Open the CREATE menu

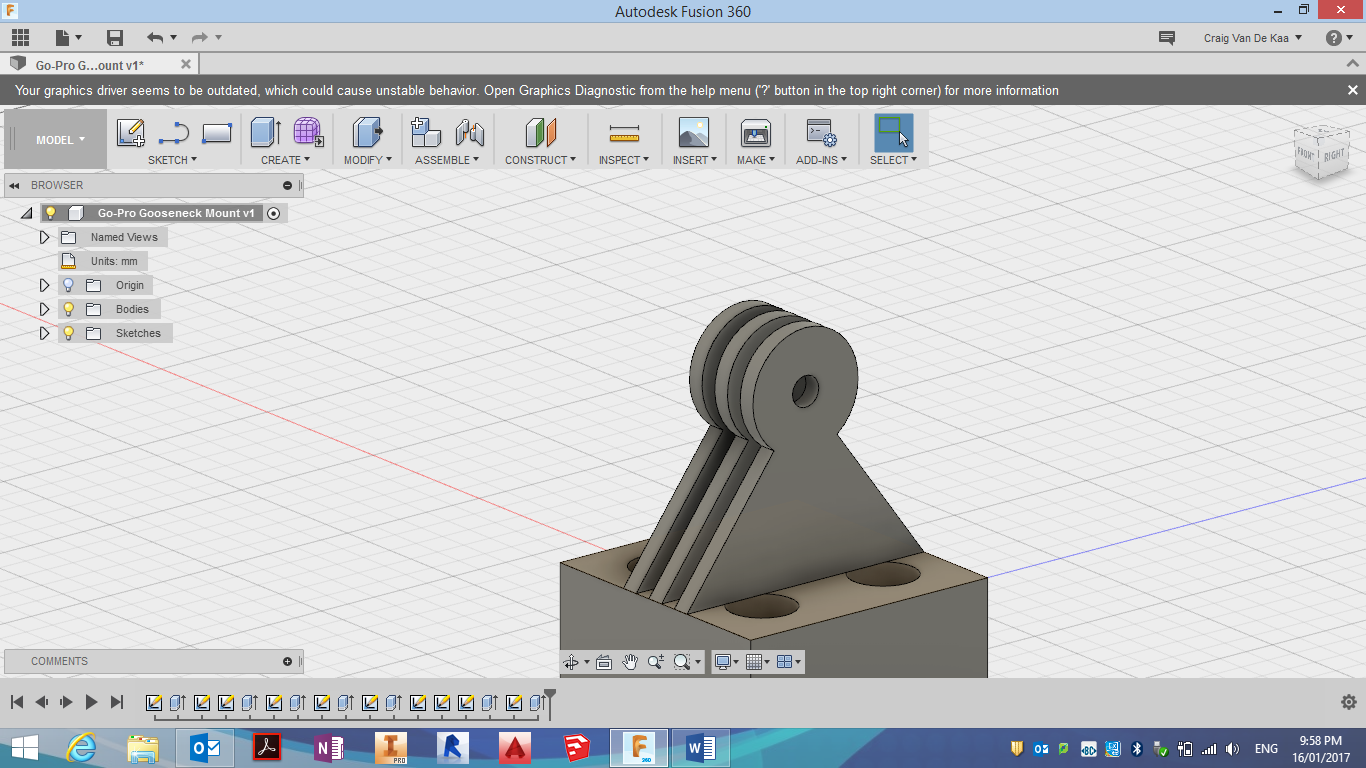[285, 160]
